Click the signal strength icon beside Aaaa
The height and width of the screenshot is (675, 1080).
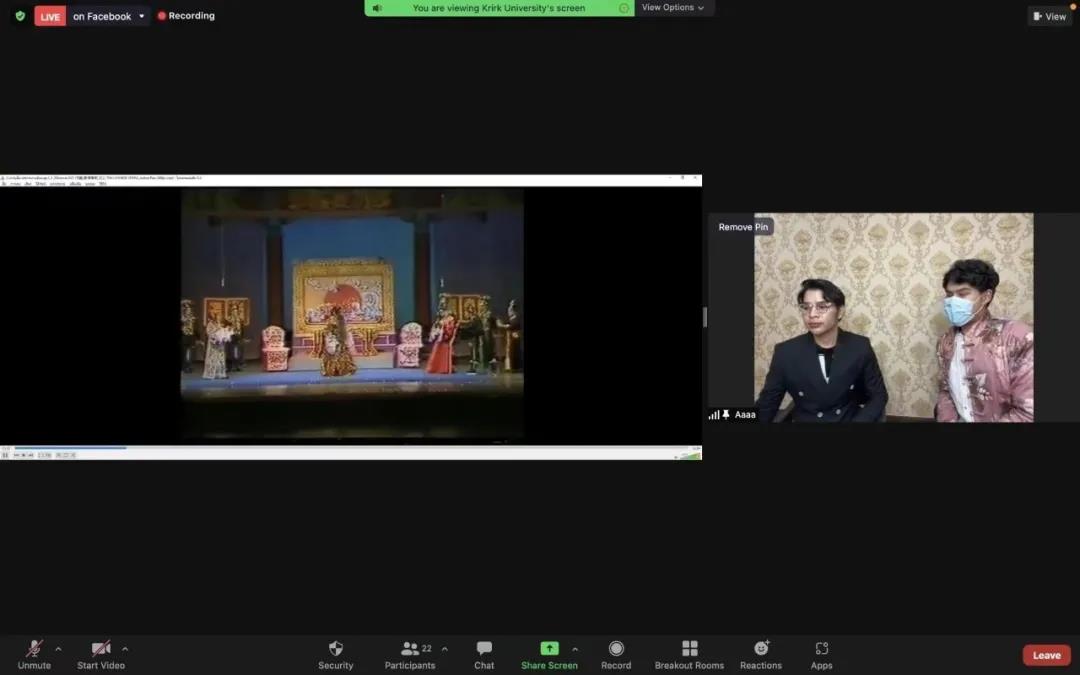click(x=714, y=415)
